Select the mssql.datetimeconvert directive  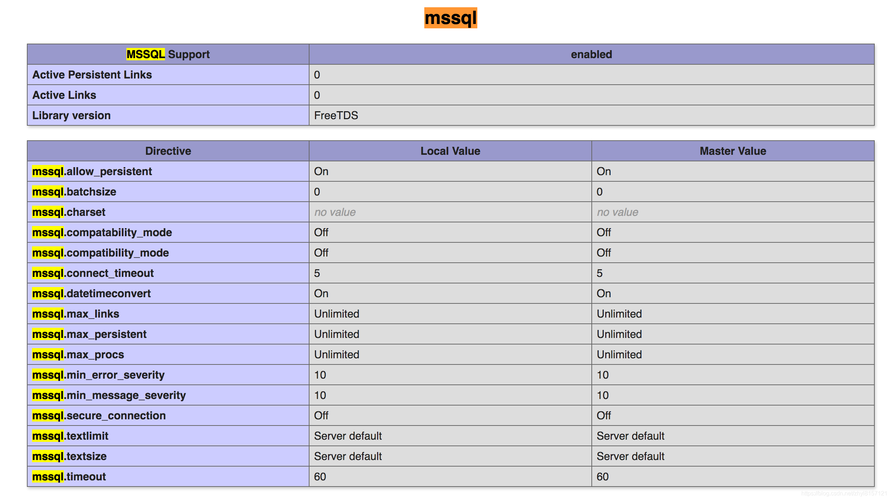(91, 294)
